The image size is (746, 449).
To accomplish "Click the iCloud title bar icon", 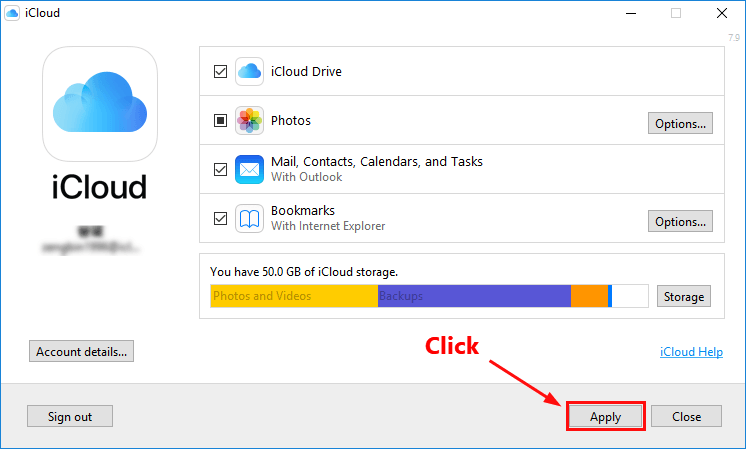I will pyautogui.click(x=12, y=13).
